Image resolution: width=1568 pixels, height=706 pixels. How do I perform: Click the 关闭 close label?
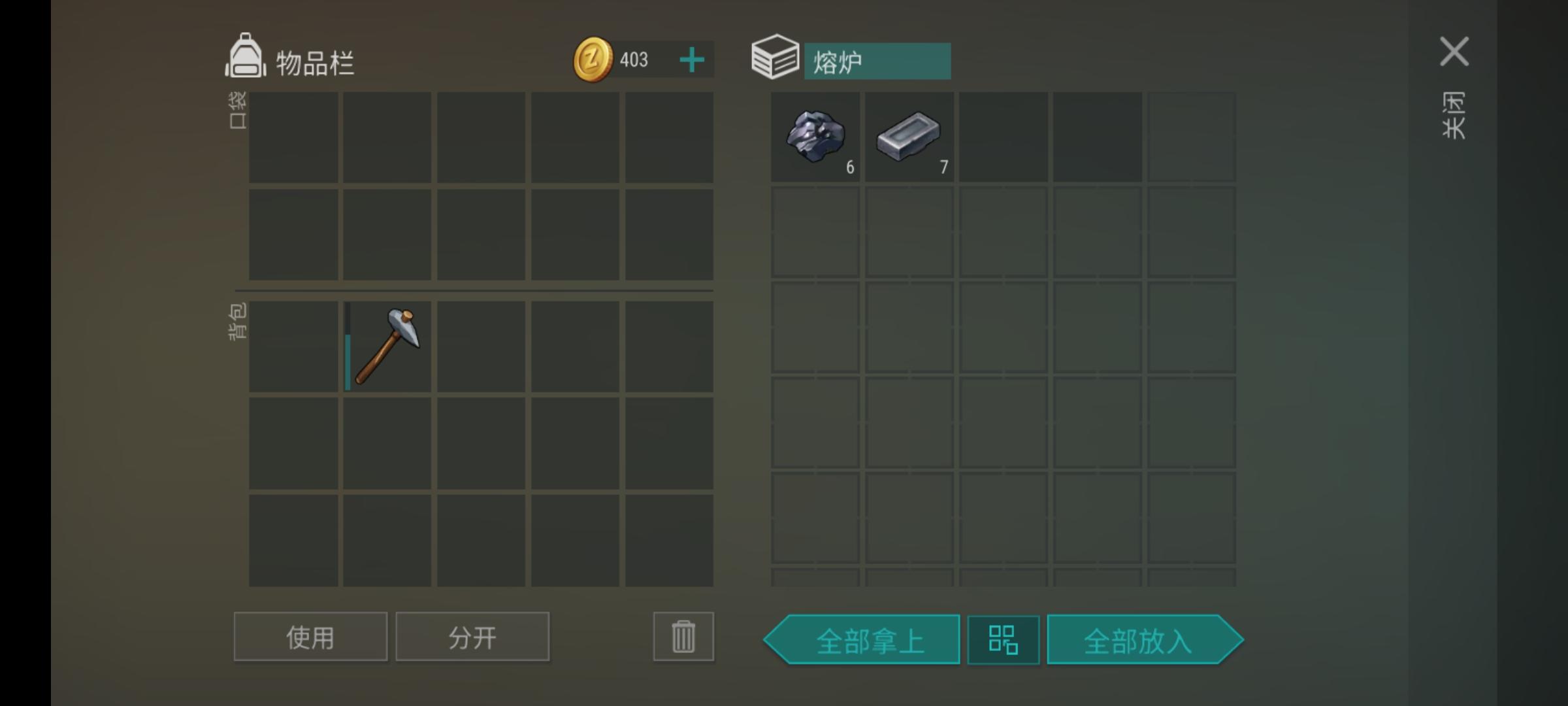tap(1454, 115)
